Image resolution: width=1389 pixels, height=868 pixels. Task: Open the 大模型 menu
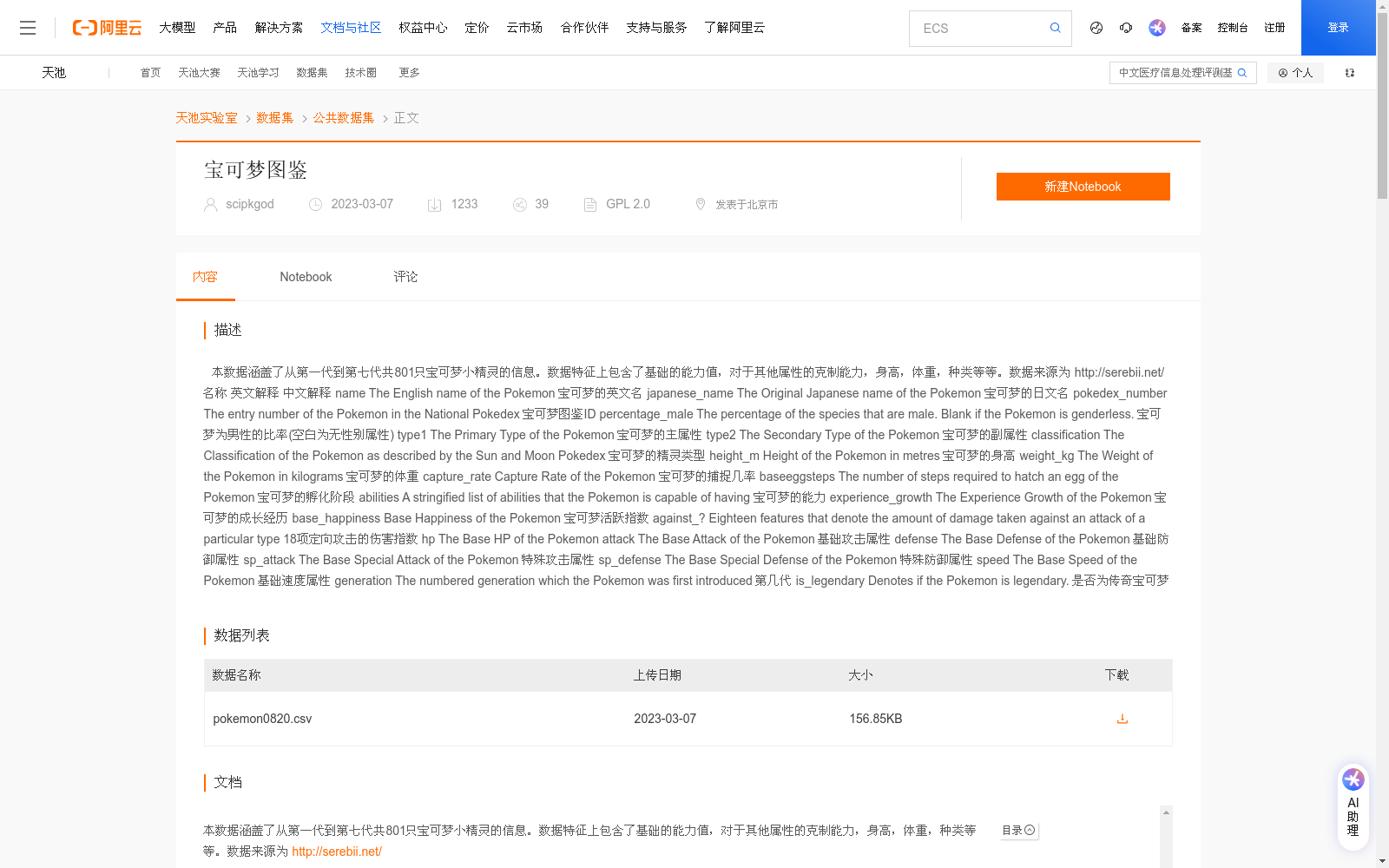click(x=177, y=28)
